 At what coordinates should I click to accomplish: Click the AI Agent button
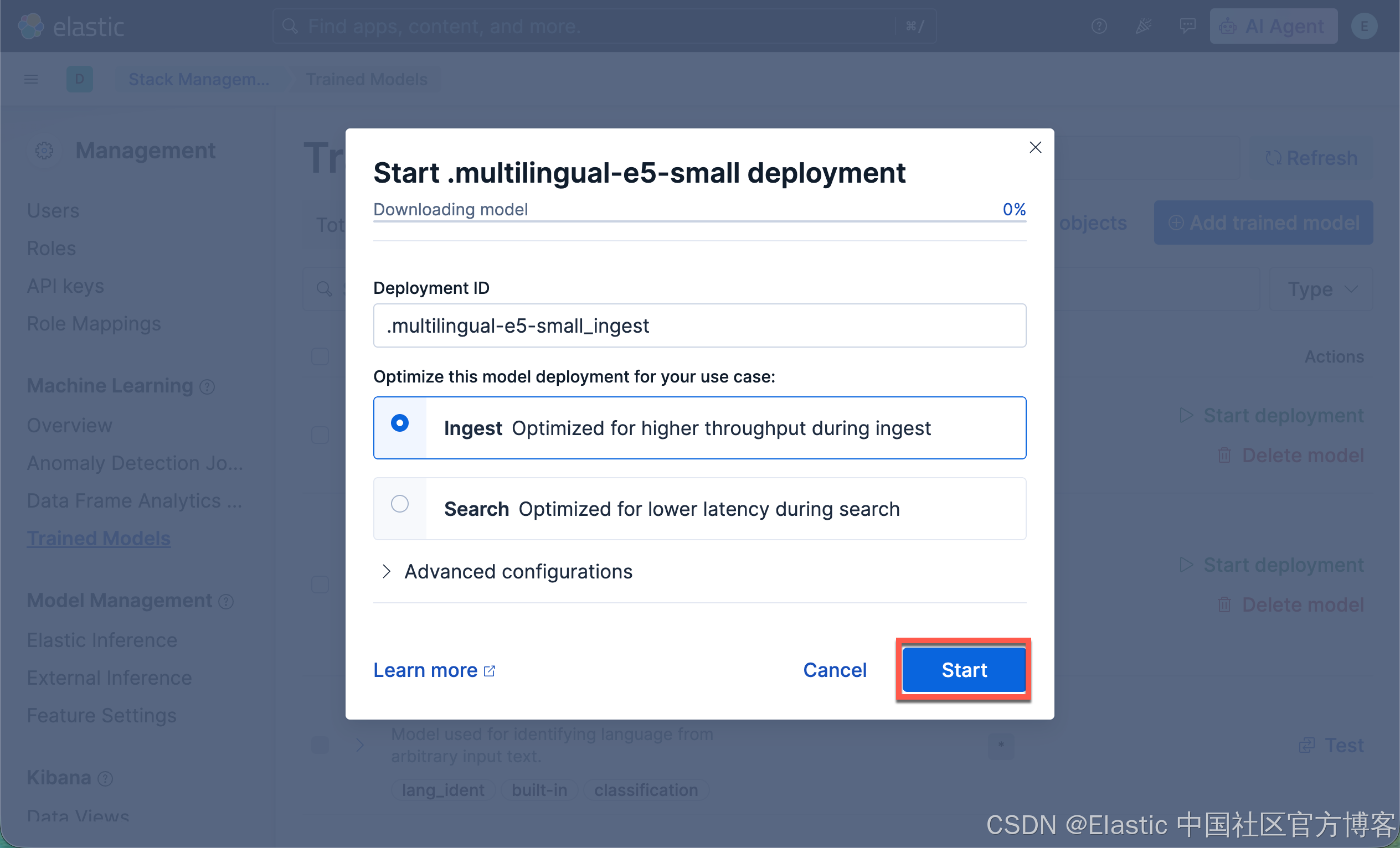[1273, 26]
